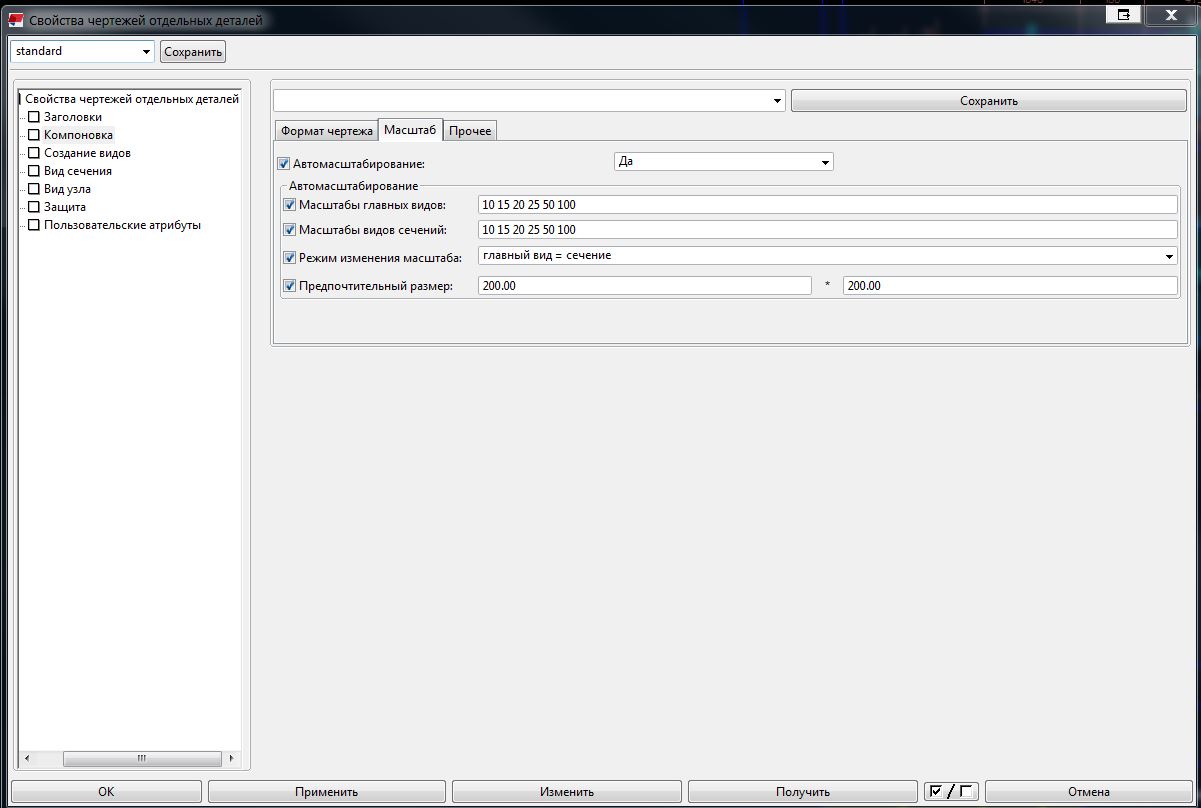Click the Масштабы видов сечений input field

click(827, 230)
